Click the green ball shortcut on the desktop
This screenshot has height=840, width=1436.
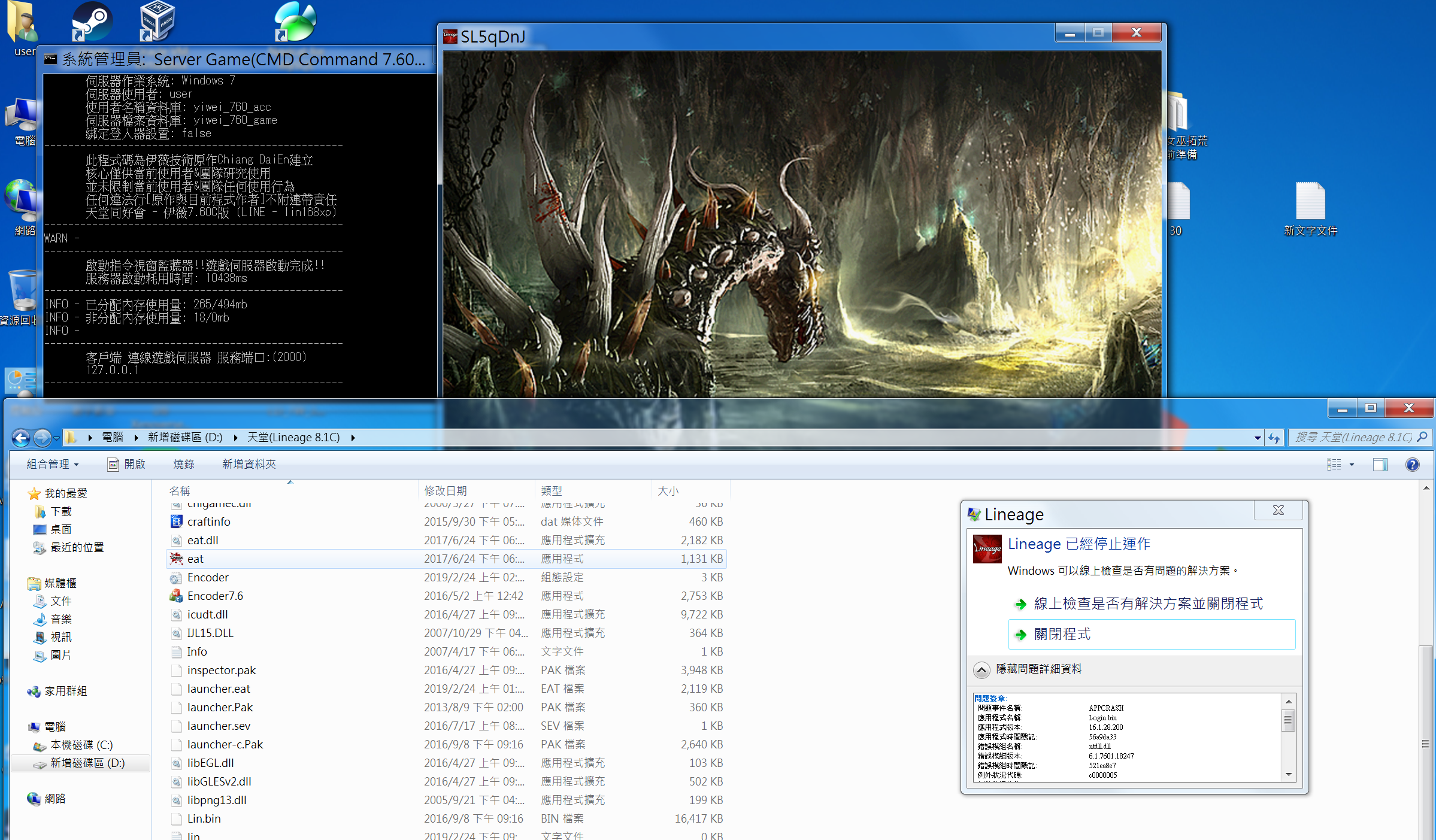click(295, 22)
